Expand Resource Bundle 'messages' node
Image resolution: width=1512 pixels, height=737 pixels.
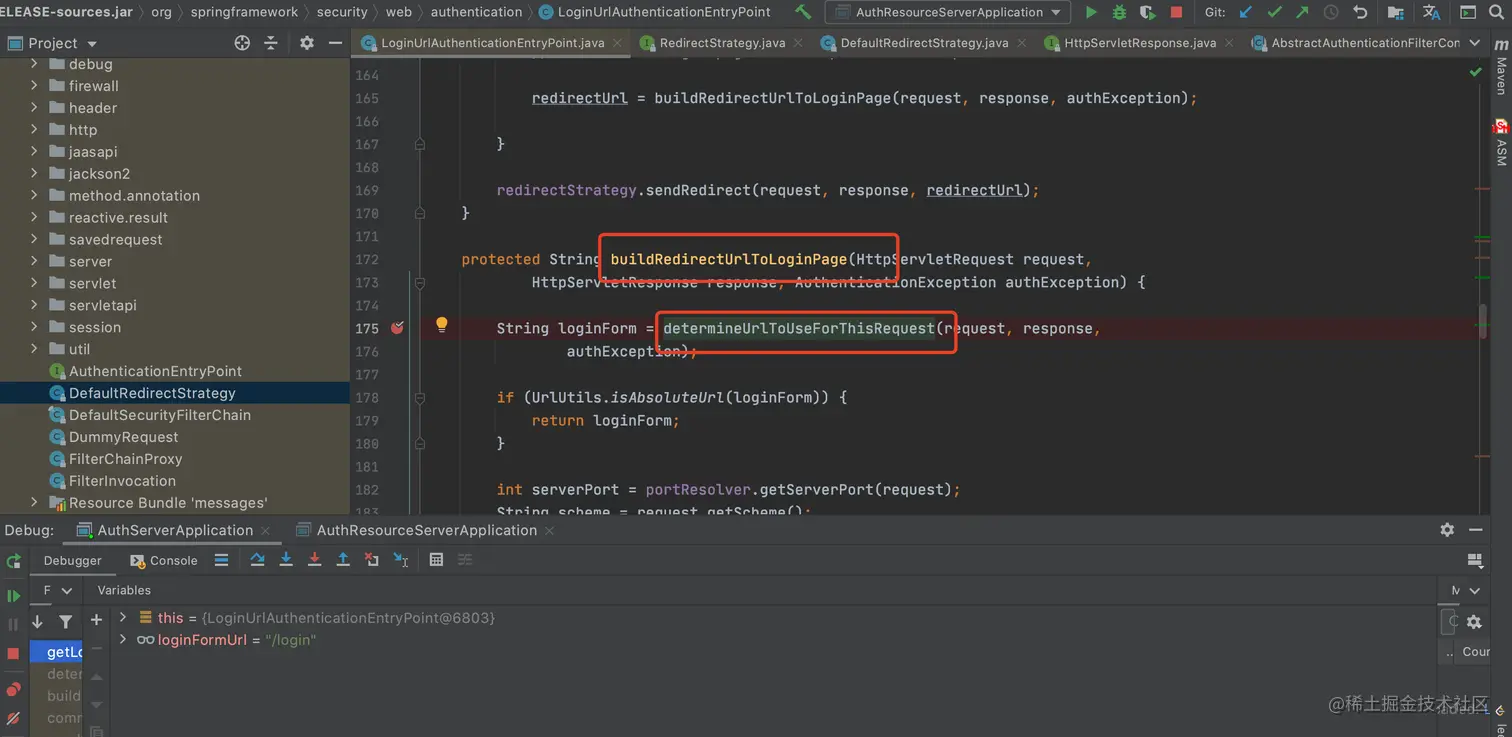click(34, 503)
